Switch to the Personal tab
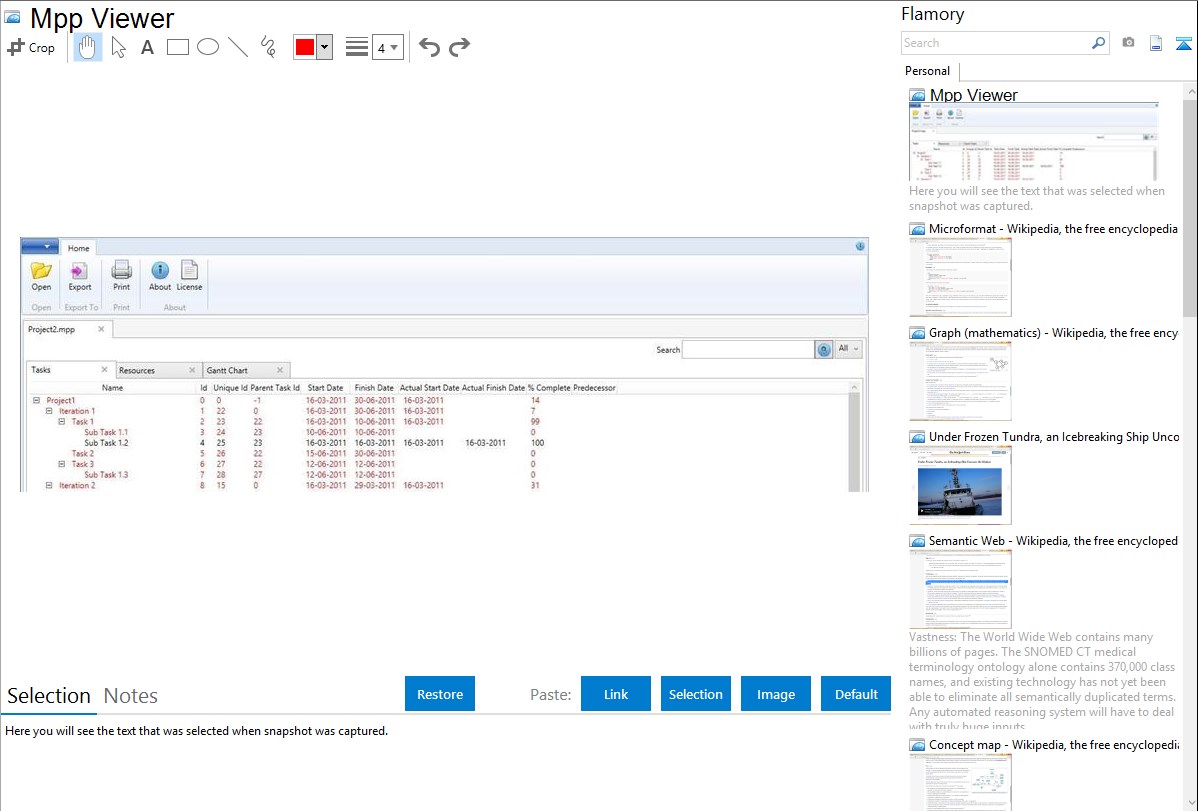The image size is (1198, 811). pyautogui.click(x=928, y=71)
